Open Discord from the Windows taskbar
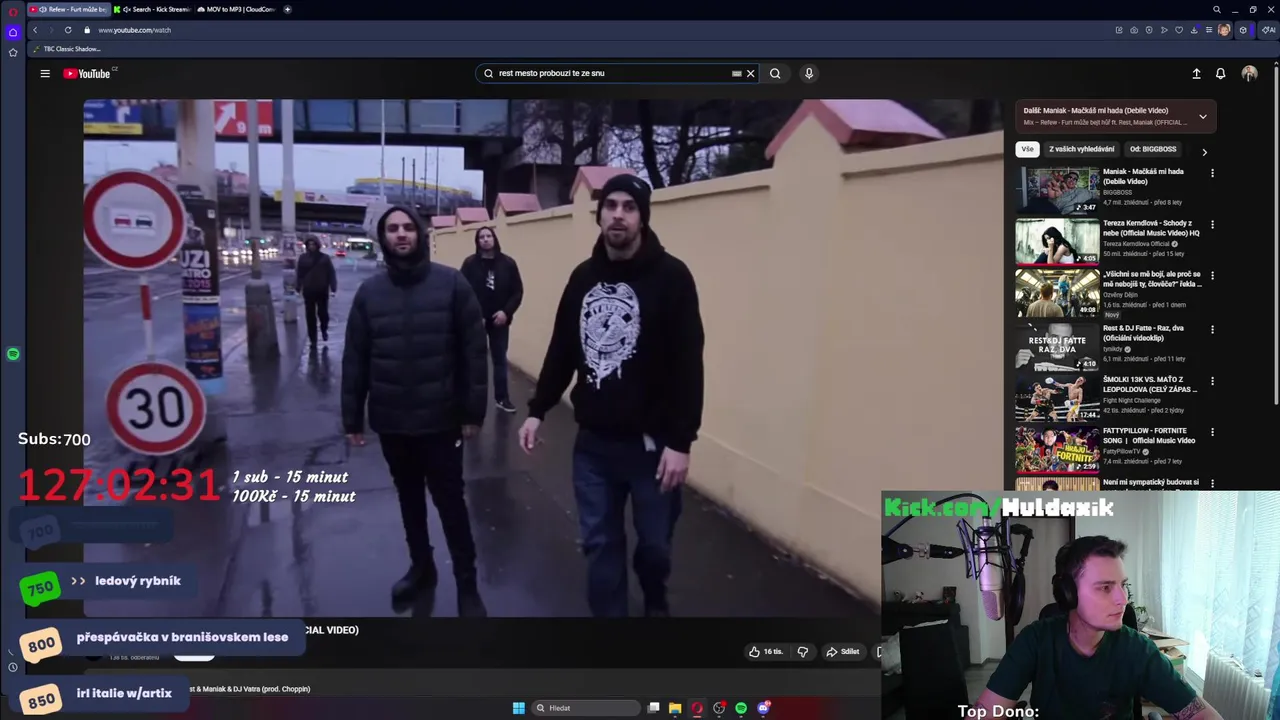 tap(763, 708)
